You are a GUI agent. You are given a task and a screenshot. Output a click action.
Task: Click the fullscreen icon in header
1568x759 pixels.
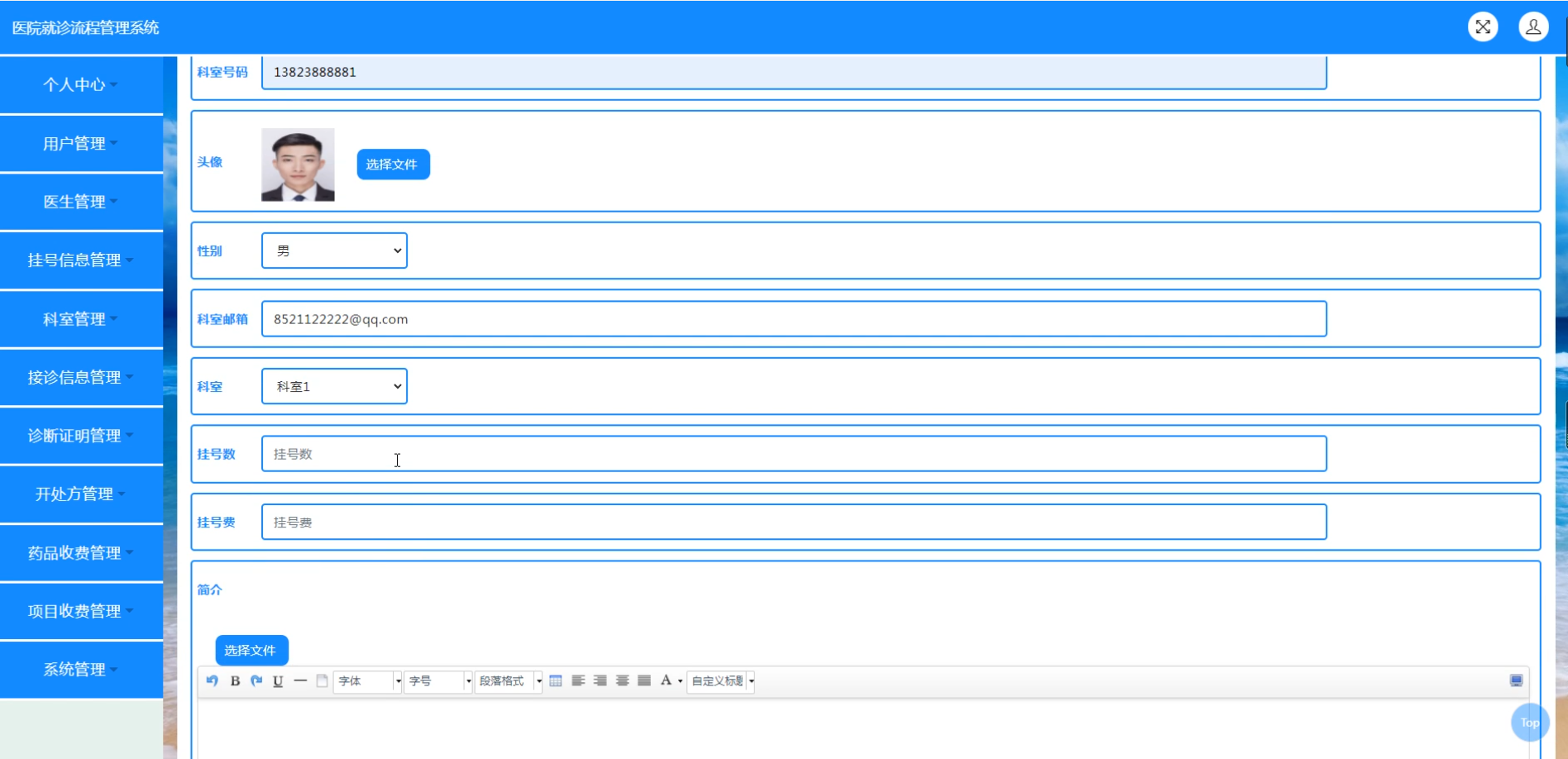(1483, 27)
